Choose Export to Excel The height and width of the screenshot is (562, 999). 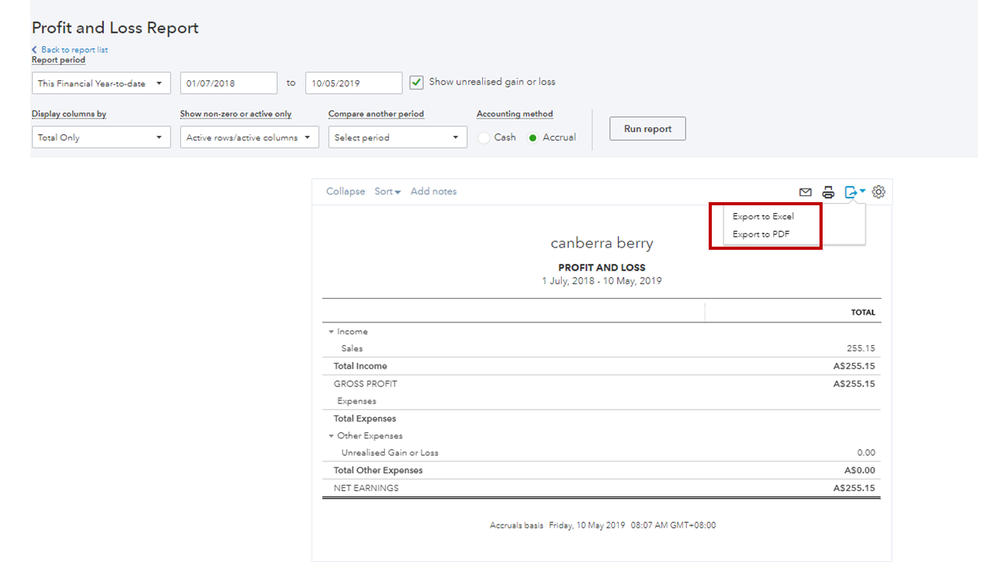point(763,217)
